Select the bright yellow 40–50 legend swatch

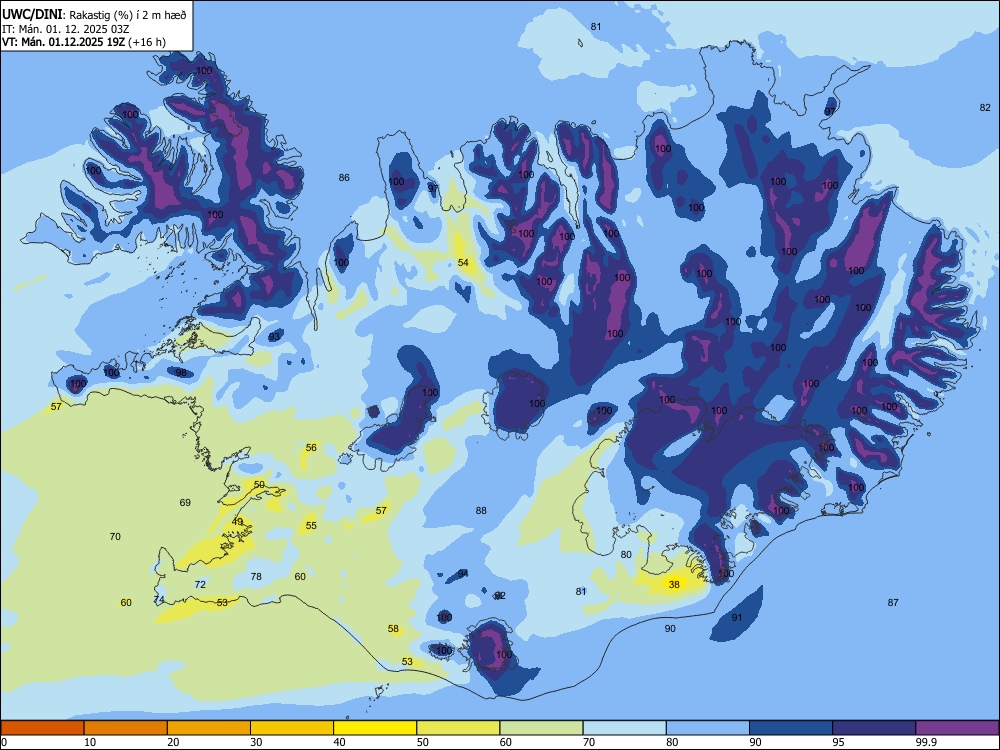pyautogui.click(x=375, y=728)
